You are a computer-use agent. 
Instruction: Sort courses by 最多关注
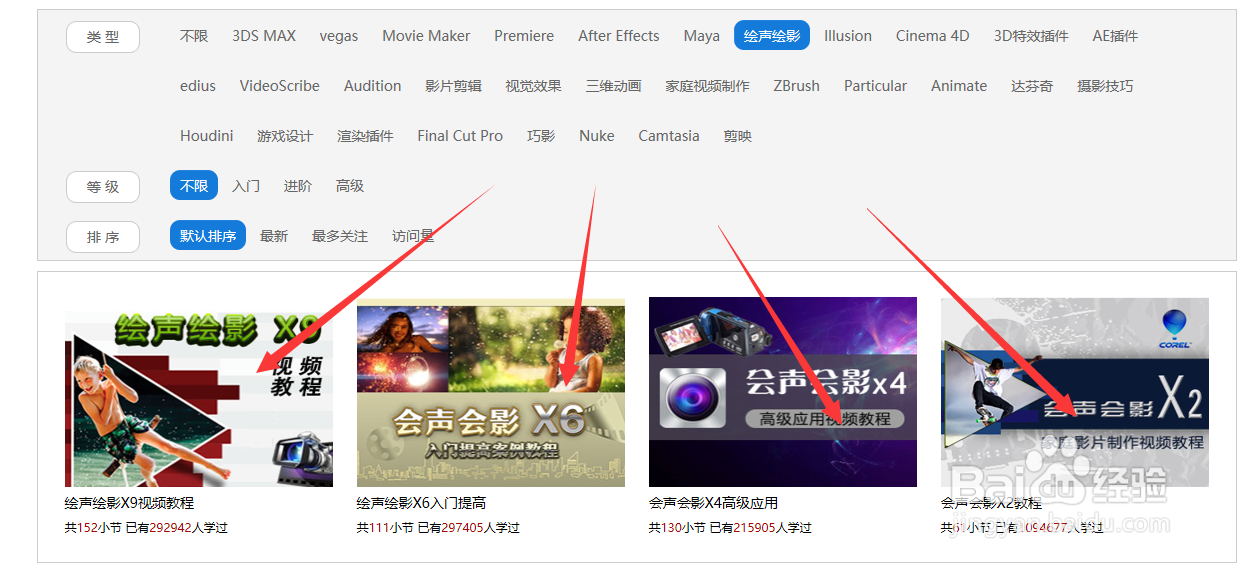(340, 236)
